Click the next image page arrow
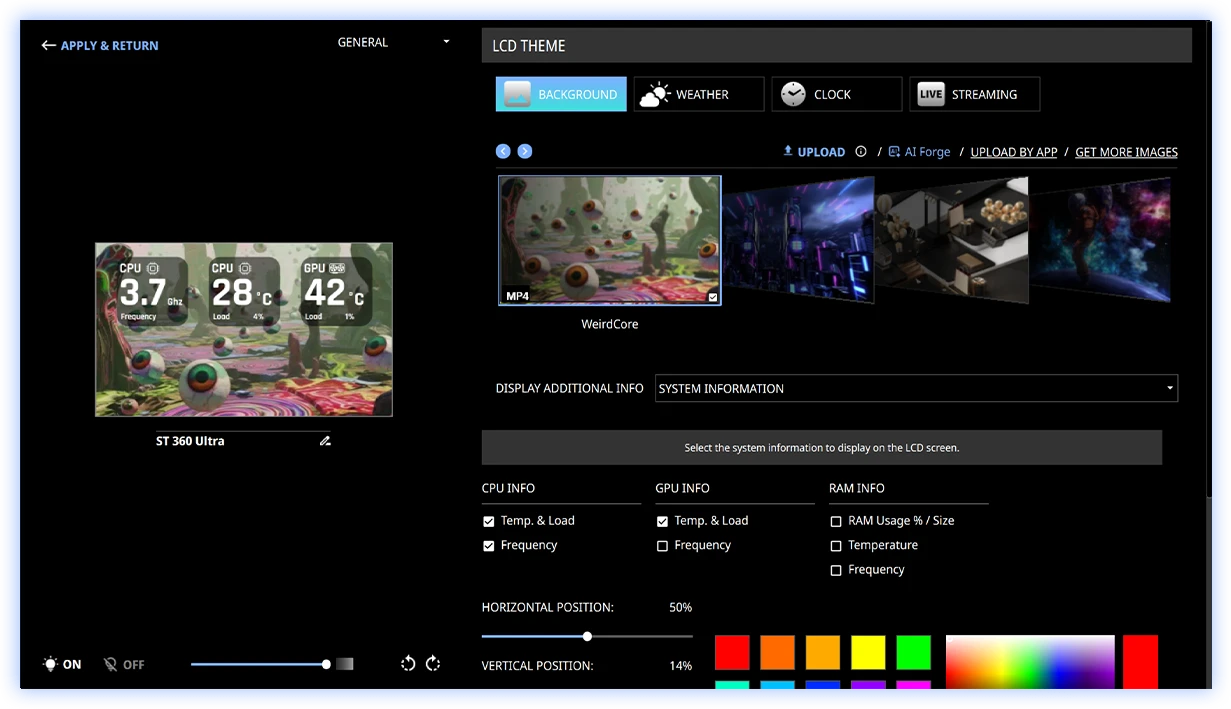Image resolution: width=1231 pixels, height=709 pixels. 525,151
